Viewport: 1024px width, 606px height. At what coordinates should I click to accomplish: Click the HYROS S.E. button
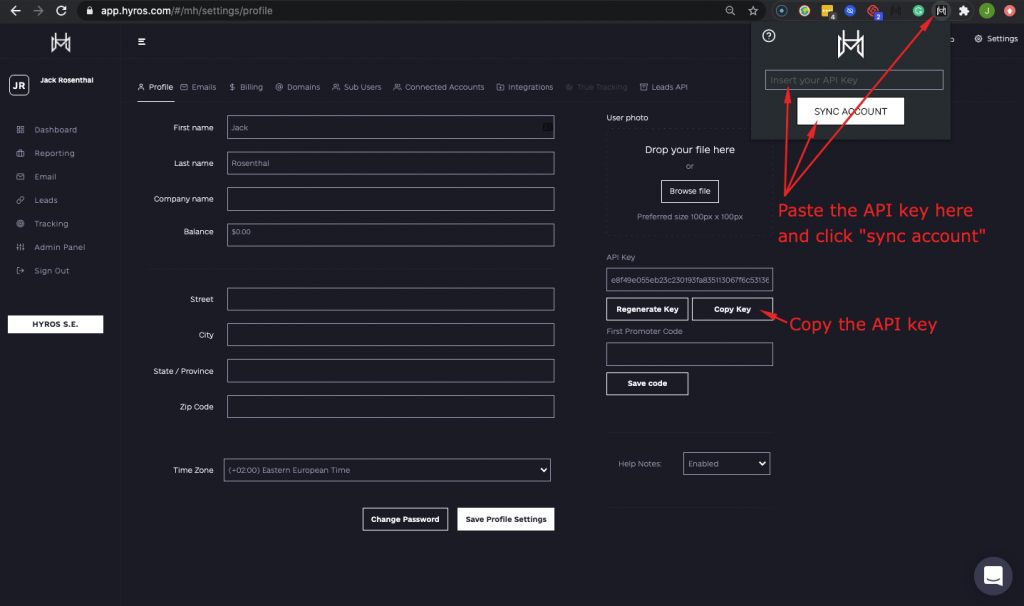point(56,324)
